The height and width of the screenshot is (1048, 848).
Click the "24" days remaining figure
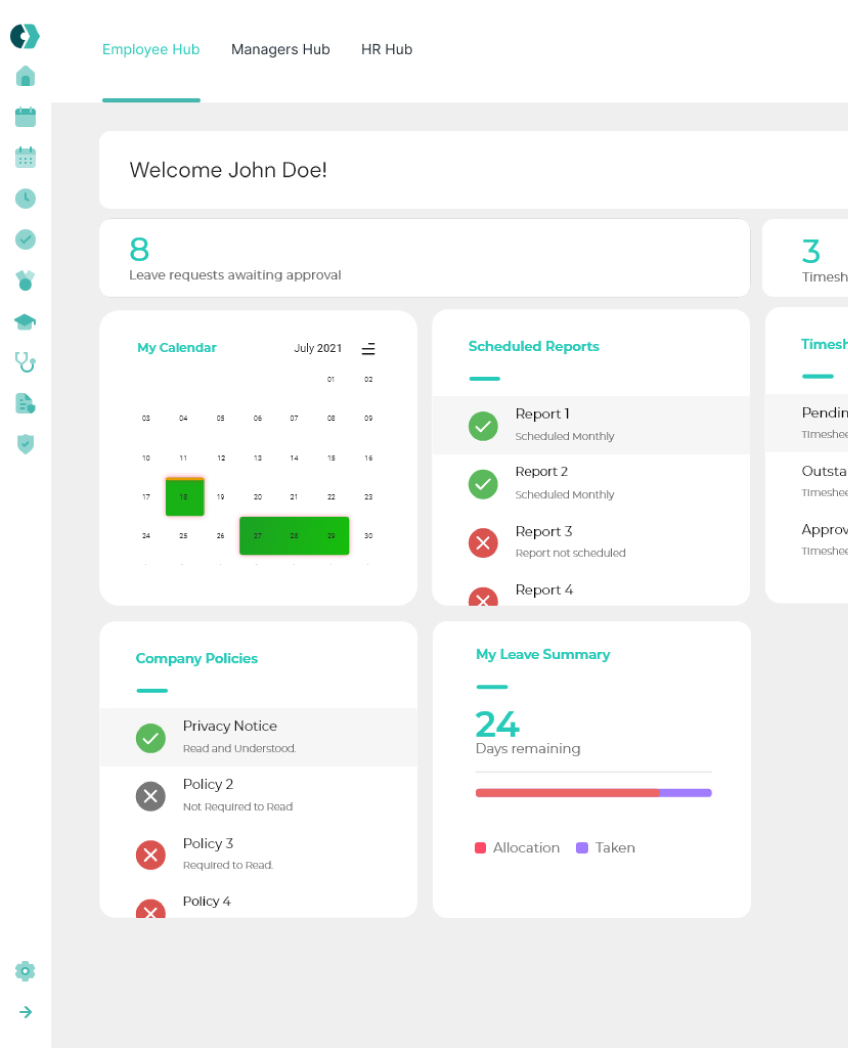(497, 724)
